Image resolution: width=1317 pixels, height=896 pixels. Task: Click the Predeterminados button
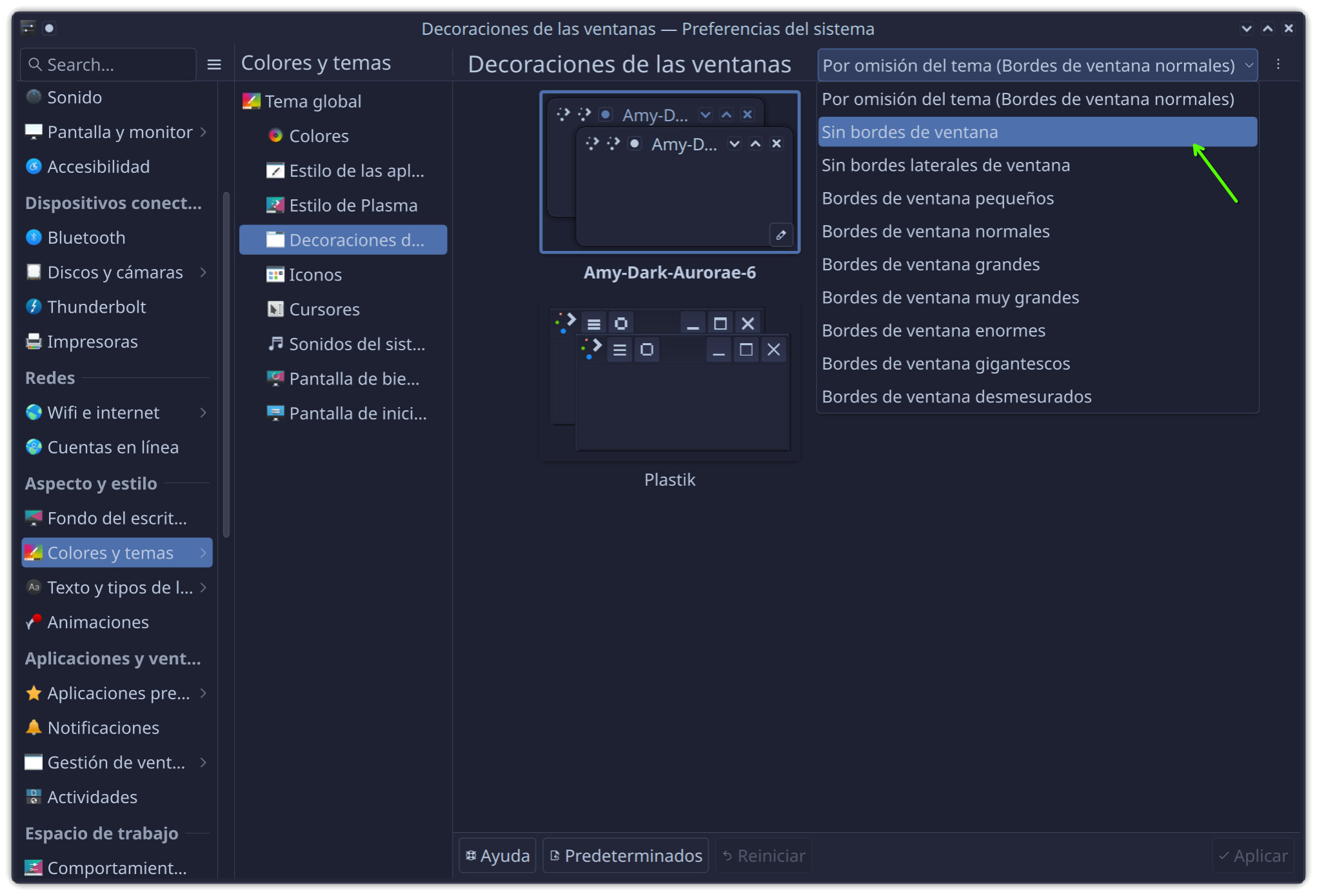[626, 856]
